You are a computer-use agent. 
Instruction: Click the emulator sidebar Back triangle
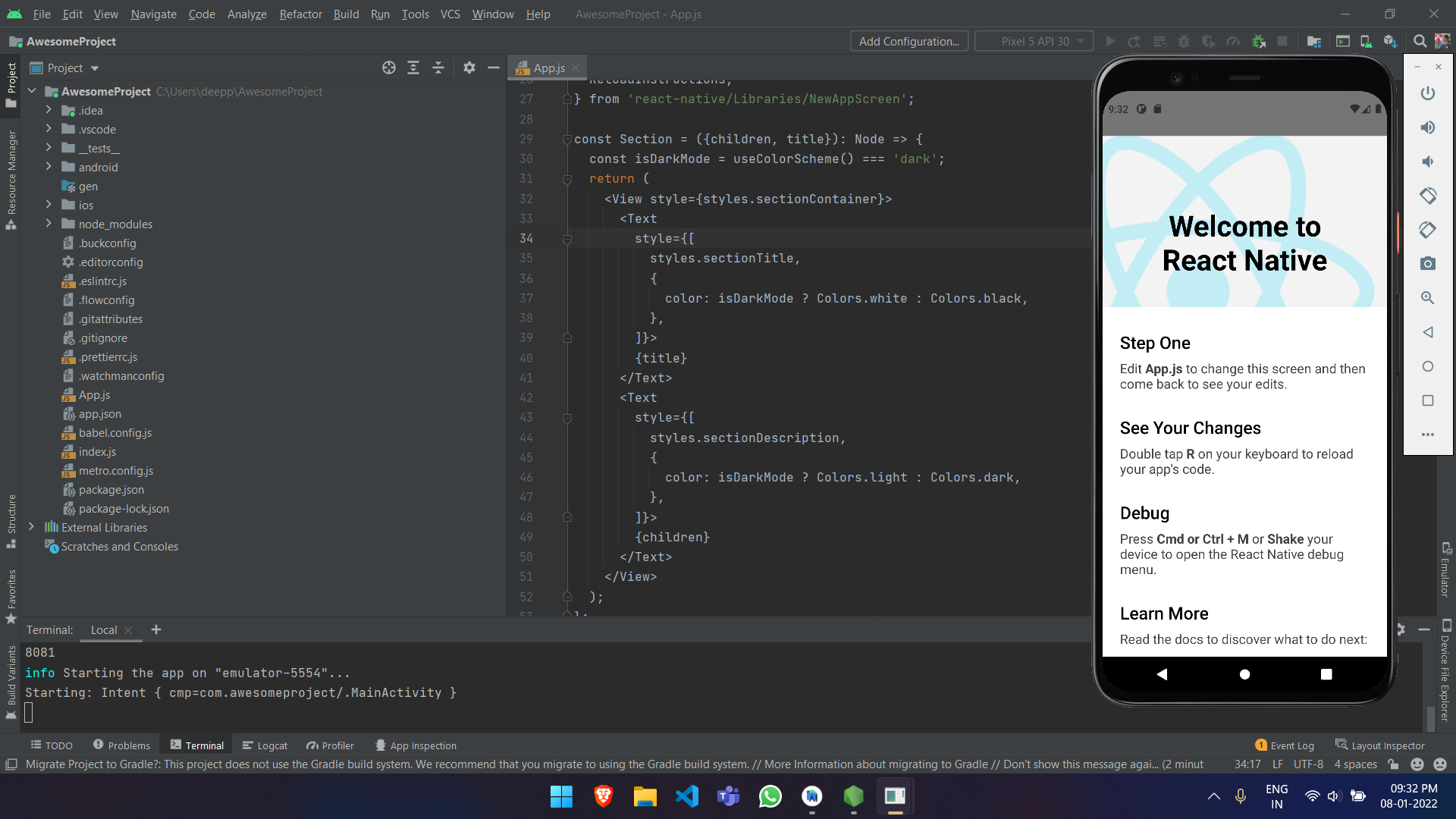coord(1428,332)
